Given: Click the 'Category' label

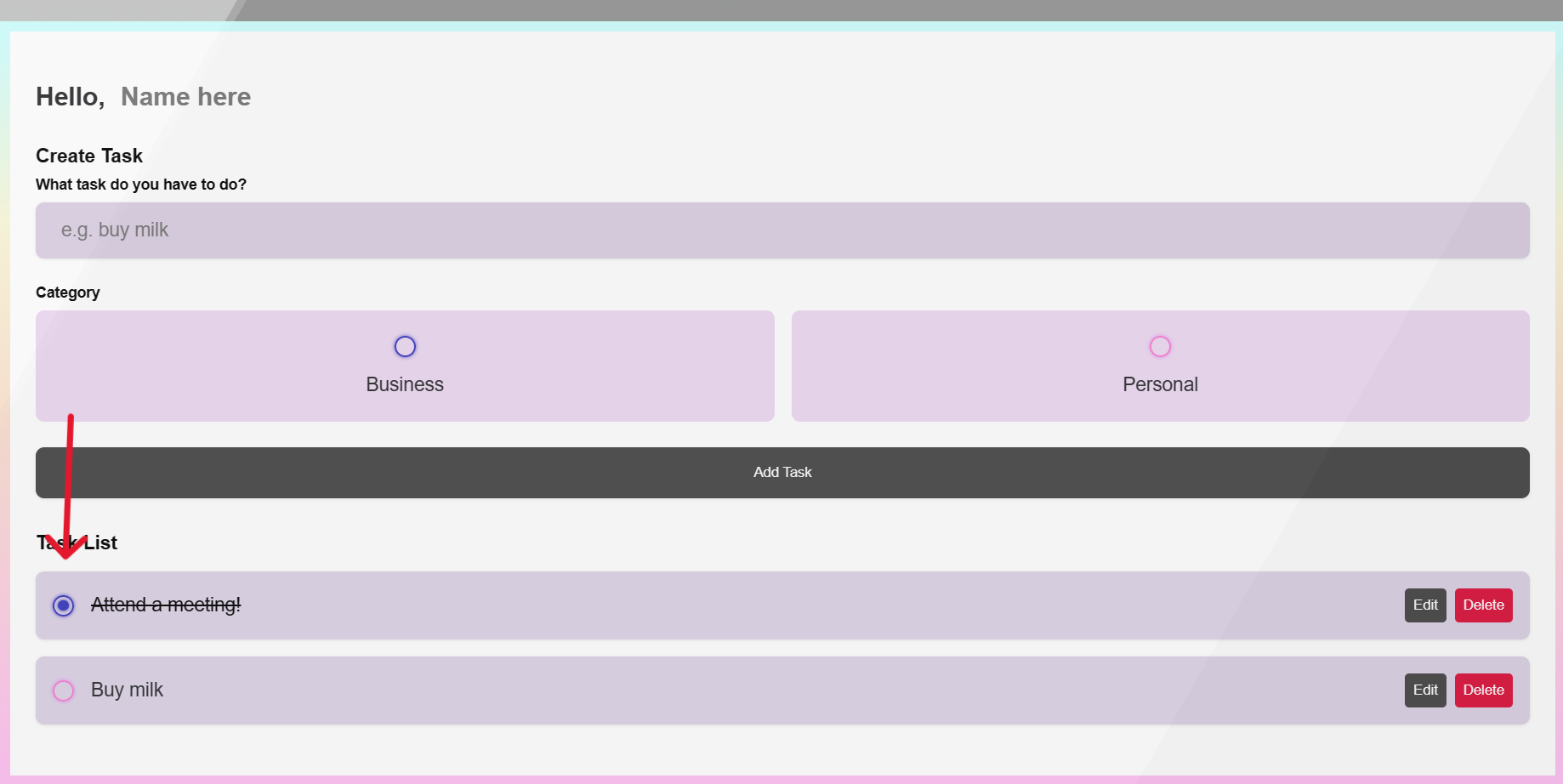Looking at the screenshot, I should click(x=67, y=292).
